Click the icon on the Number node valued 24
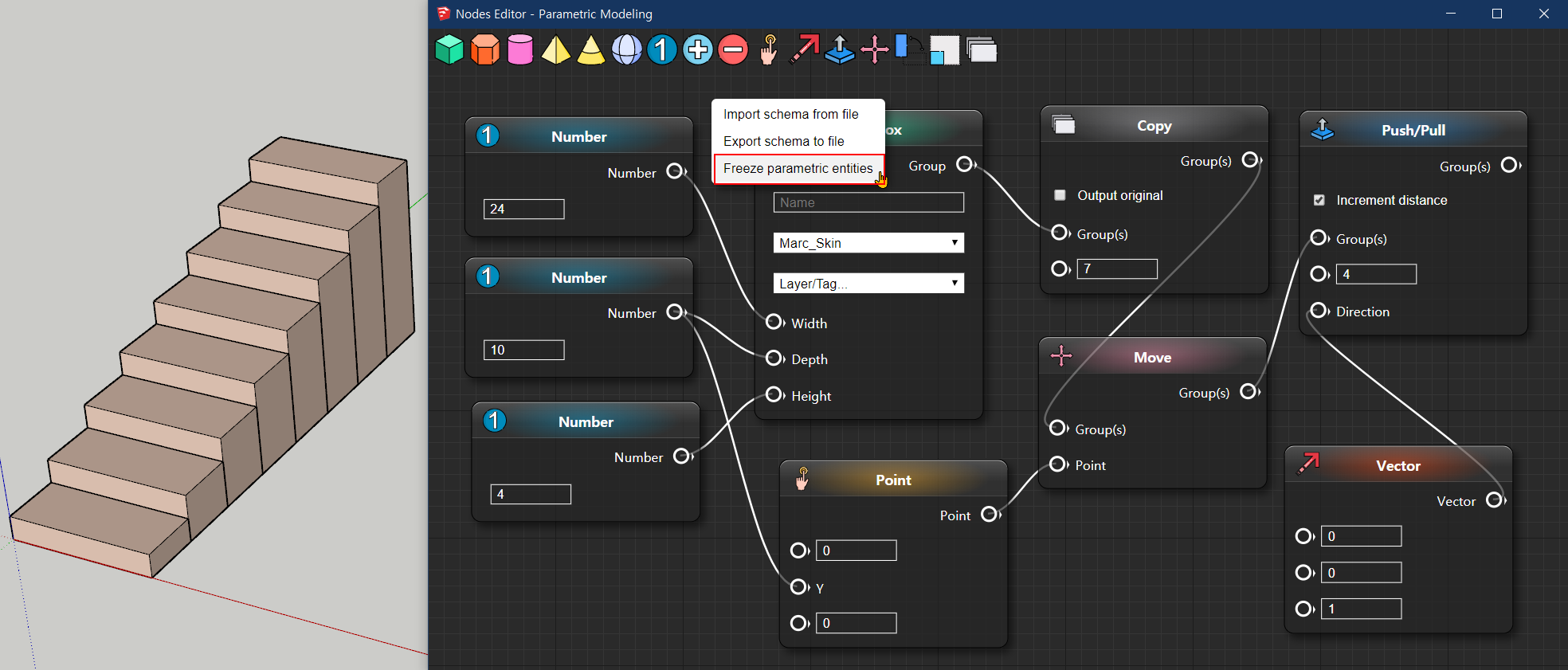The width and height of the screenshot is (1568, 670). click(x=488, y=135)
